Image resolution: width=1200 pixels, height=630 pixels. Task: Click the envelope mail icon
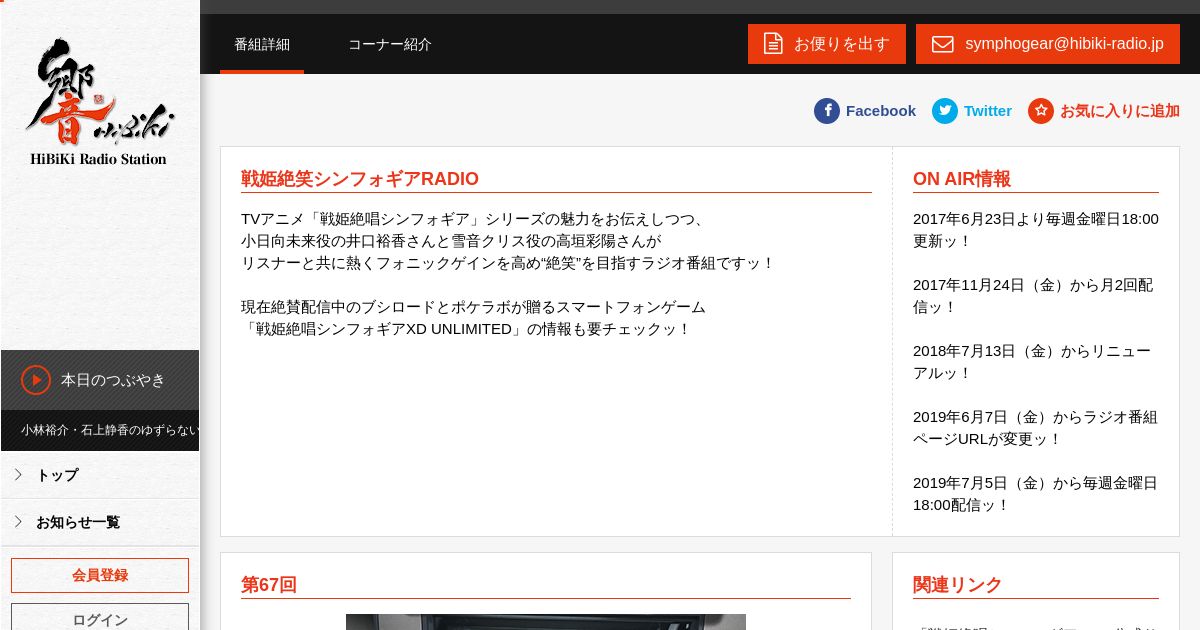[x=942, y=44]
